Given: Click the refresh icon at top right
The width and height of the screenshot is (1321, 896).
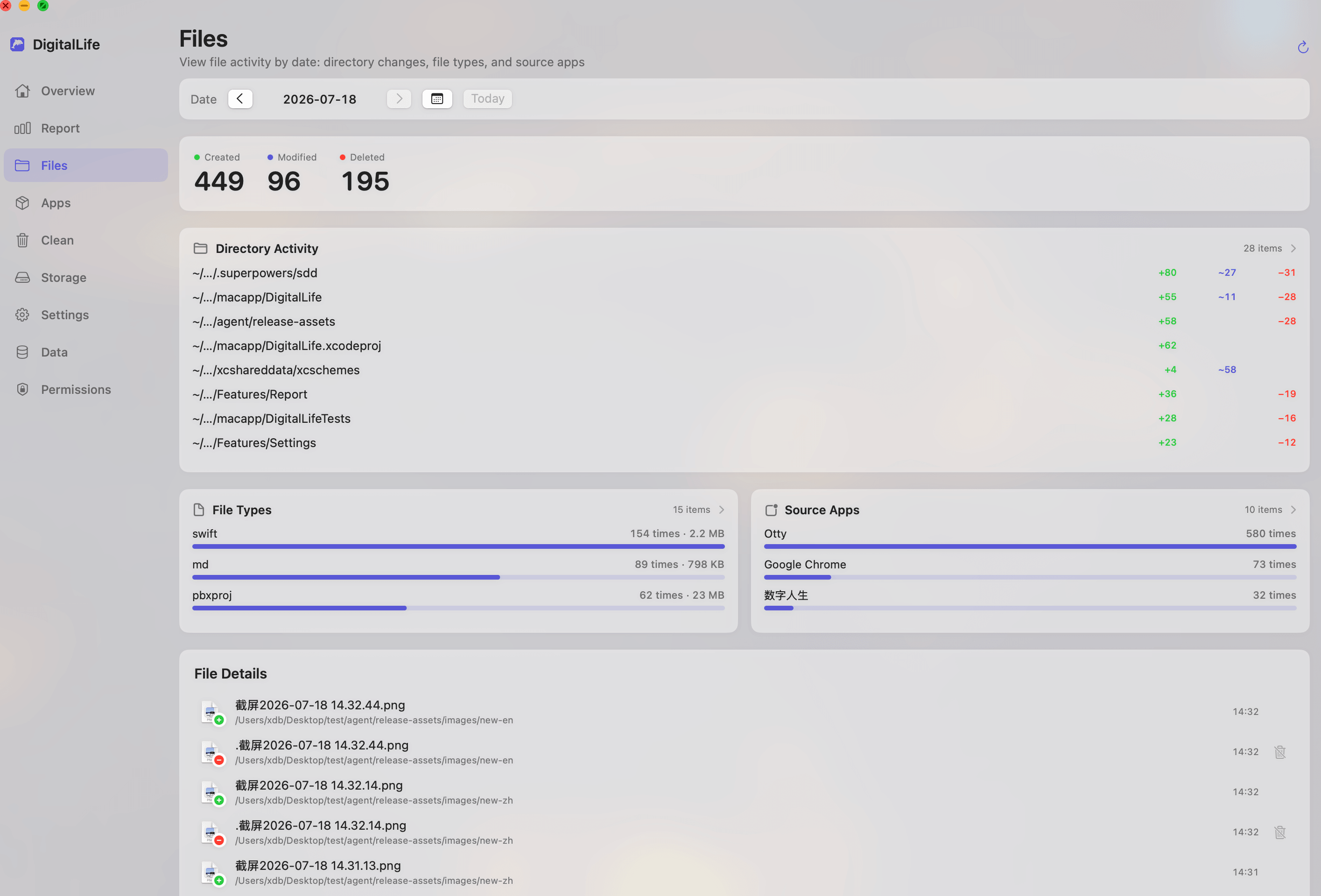Looking at the screenshot, I should 1303,47.
